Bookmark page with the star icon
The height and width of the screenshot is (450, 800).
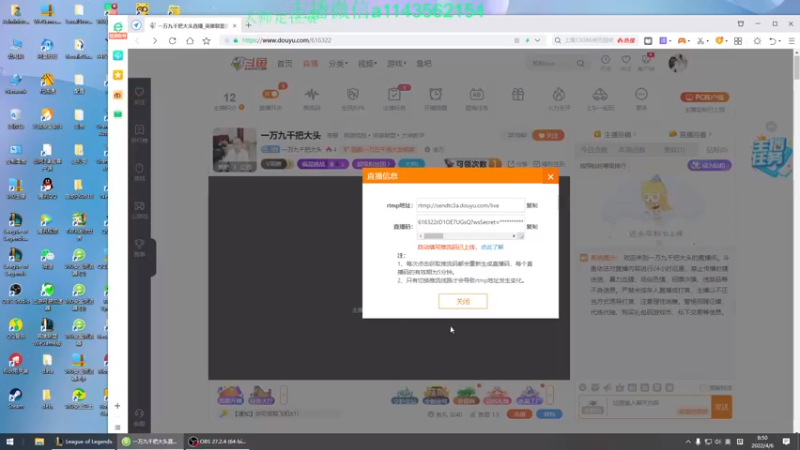coord(207,40)
